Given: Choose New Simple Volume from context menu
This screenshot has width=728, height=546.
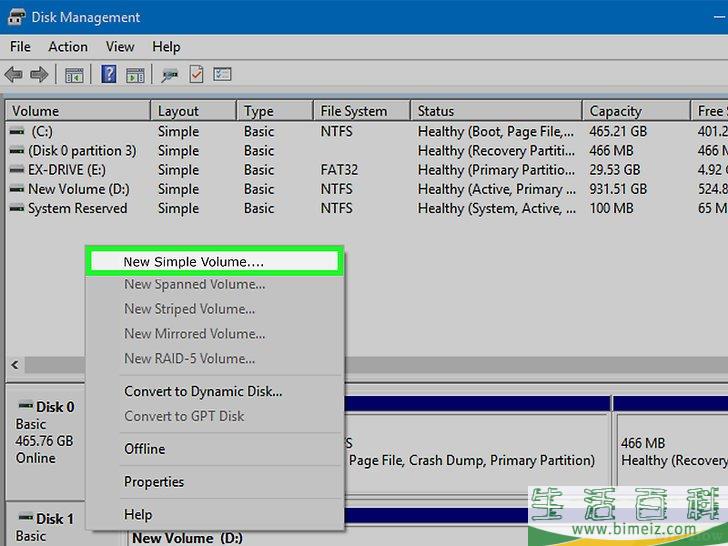Looking at the screenshot, I should (x=194, y=262).
